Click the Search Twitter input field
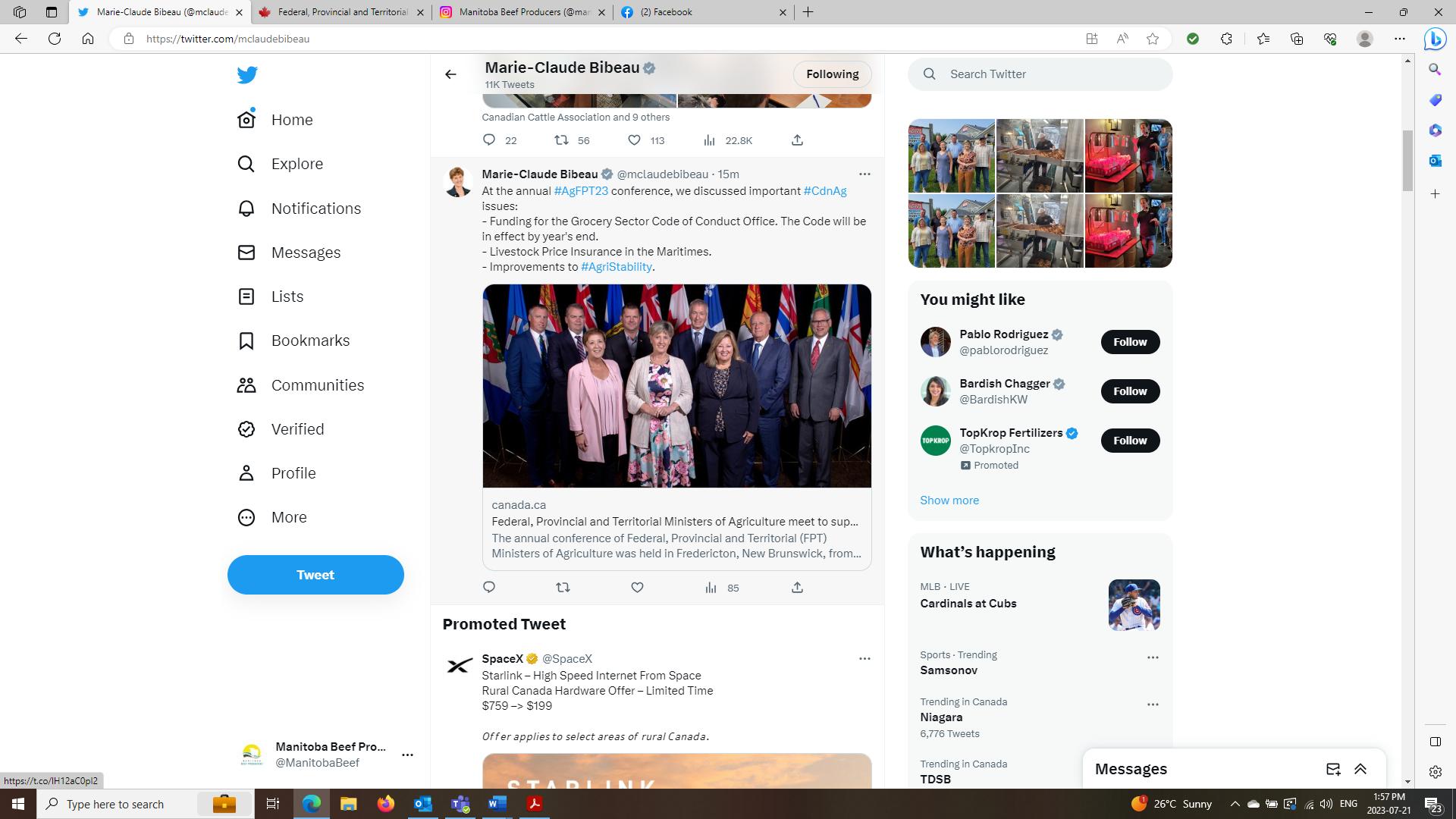The width and height of the screenshot is (1456, 819). (x=1054, y=74)
